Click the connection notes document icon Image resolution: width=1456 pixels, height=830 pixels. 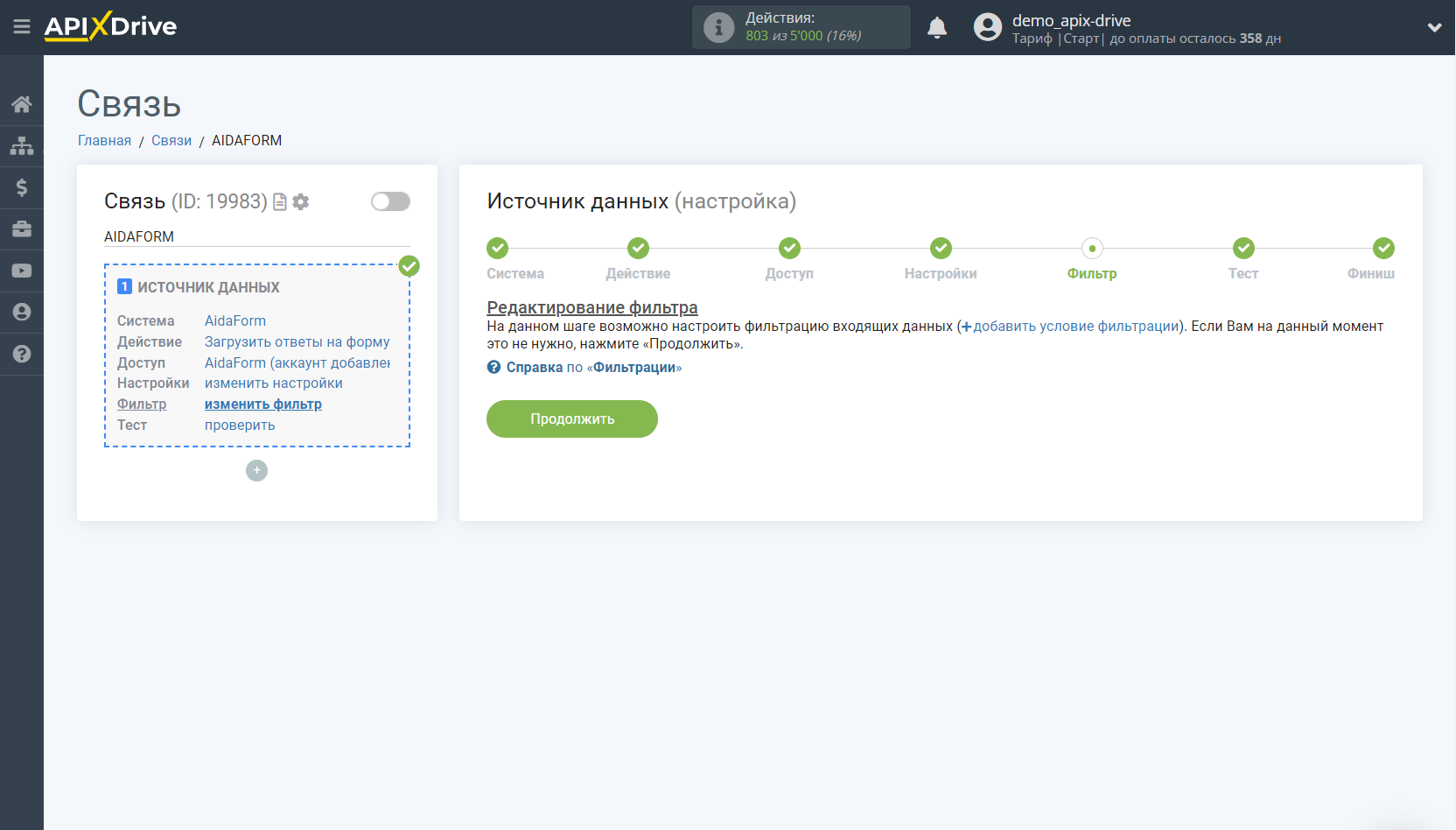(x=280, y=202)
